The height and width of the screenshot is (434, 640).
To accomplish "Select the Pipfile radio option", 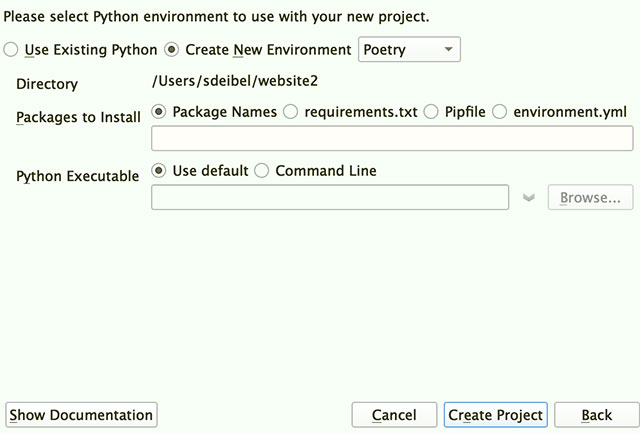I will pos(430,112).
